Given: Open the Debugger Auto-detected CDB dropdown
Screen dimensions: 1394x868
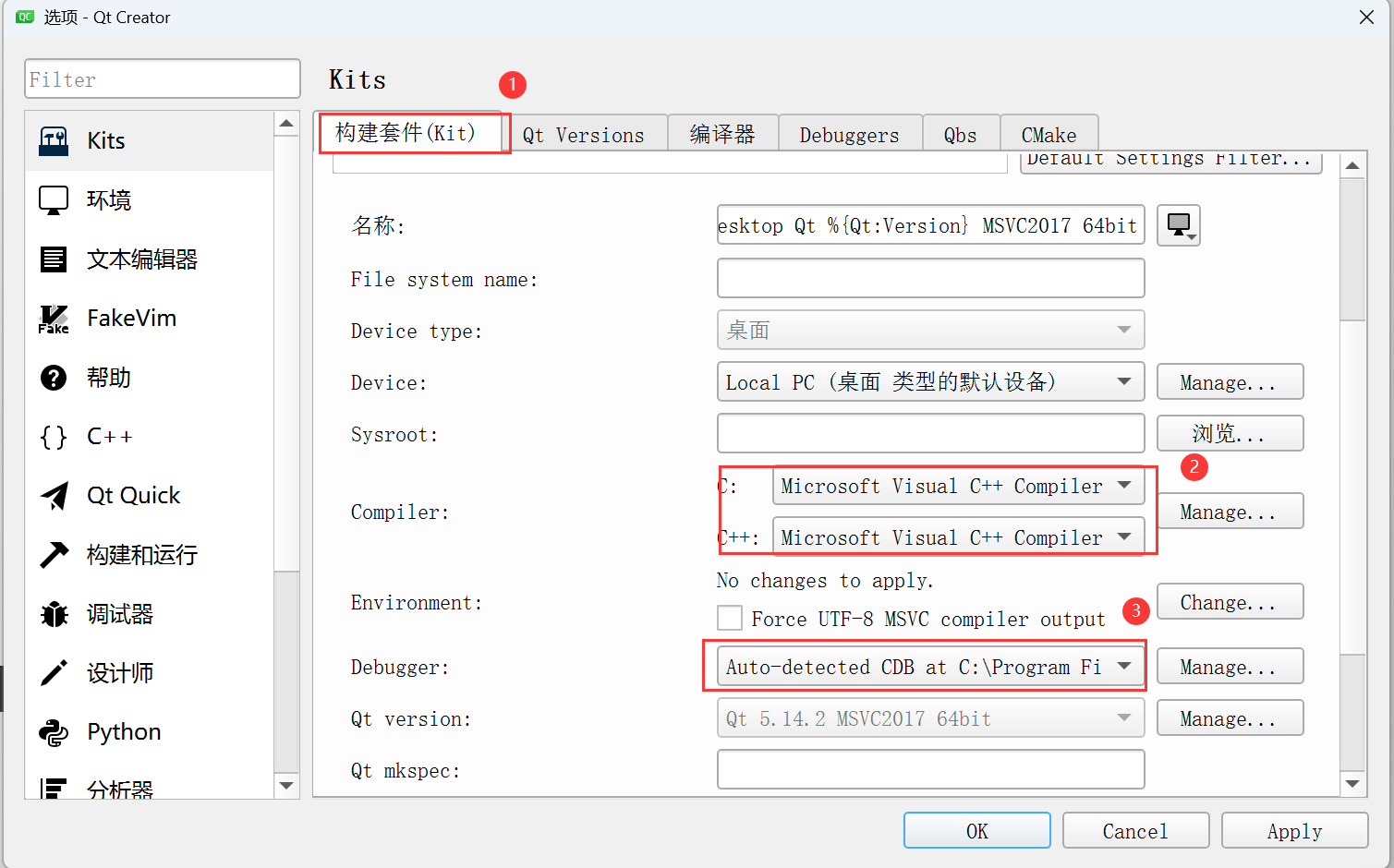Looking at the screenshot, I should [931, 667].
